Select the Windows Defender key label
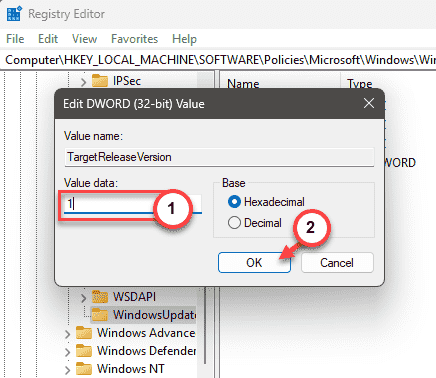The width and height of the screenshot is (436, 378). [x=146, y=351]
